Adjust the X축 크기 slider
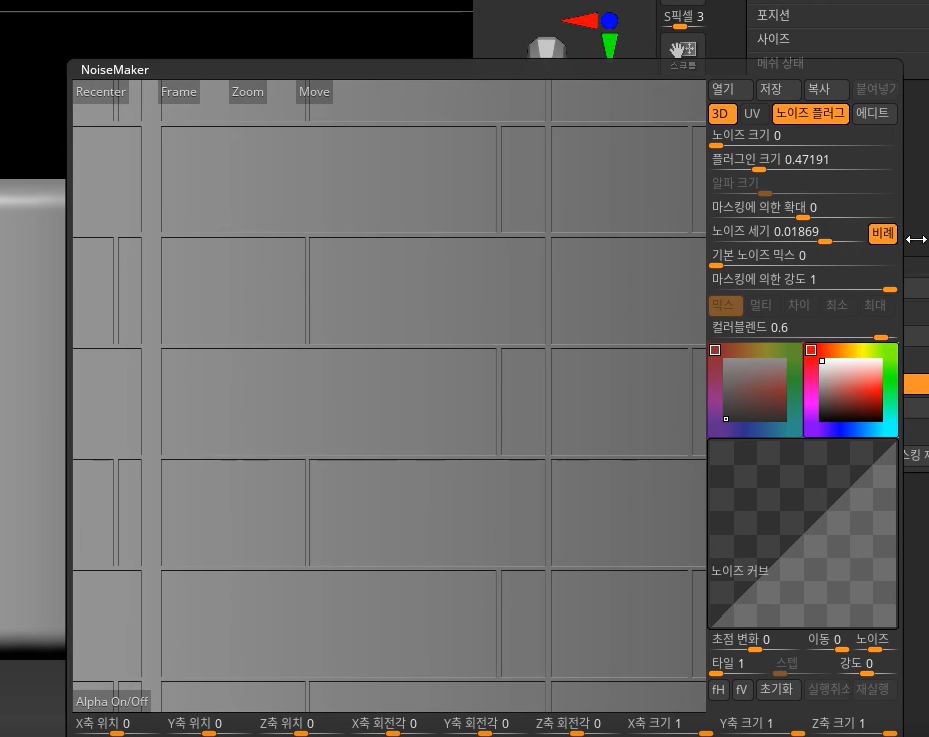Screen dimensions: 929x737 coord(669,725)
